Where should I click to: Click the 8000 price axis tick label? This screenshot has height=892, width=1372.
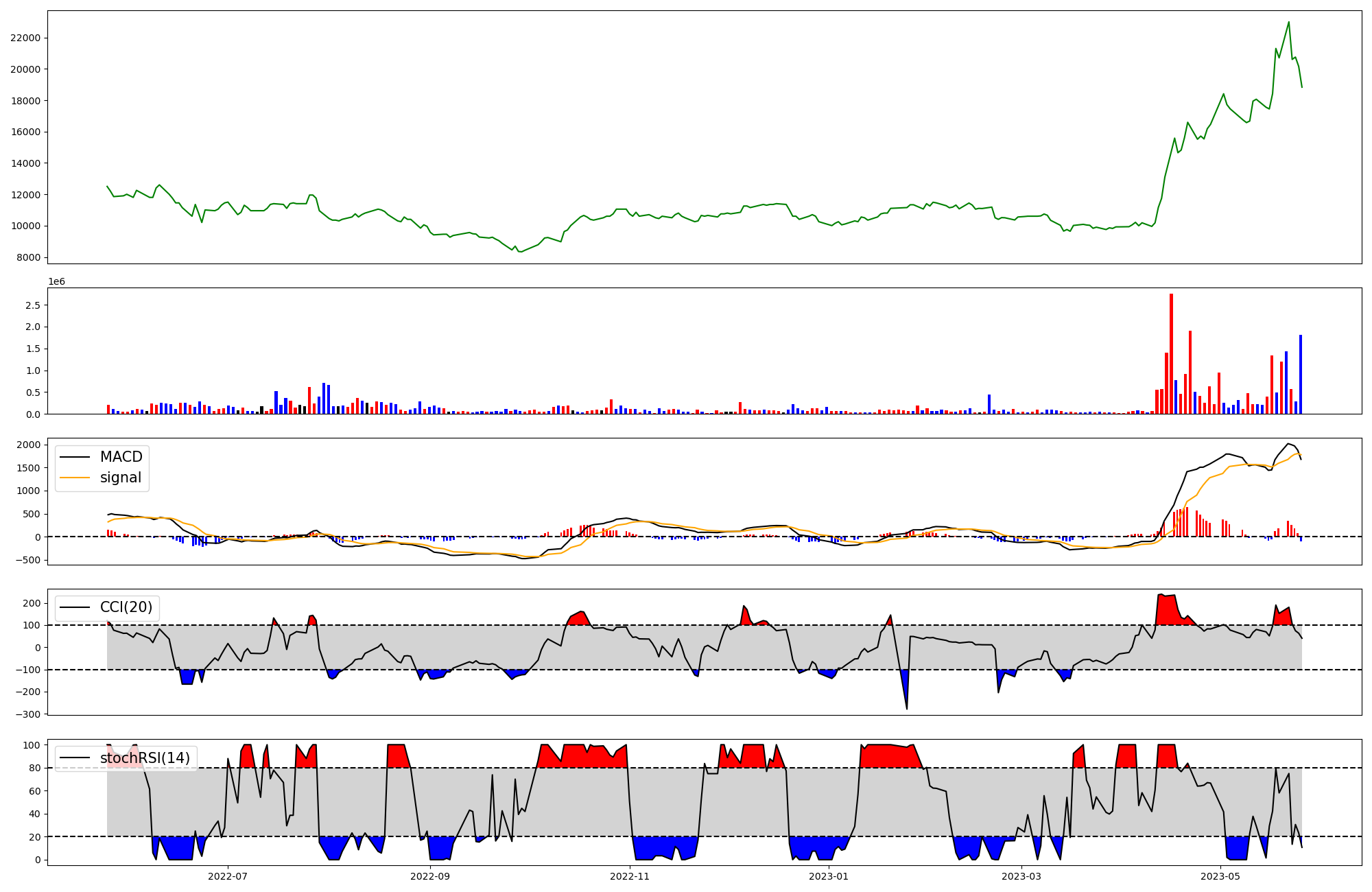28,257
